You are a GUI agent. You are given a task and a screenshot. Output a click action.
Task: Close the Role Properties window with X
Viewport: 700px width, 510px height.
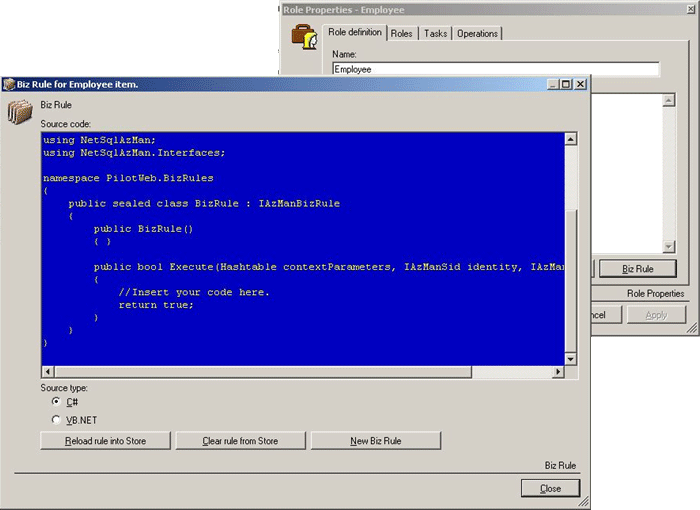(691, 9)
